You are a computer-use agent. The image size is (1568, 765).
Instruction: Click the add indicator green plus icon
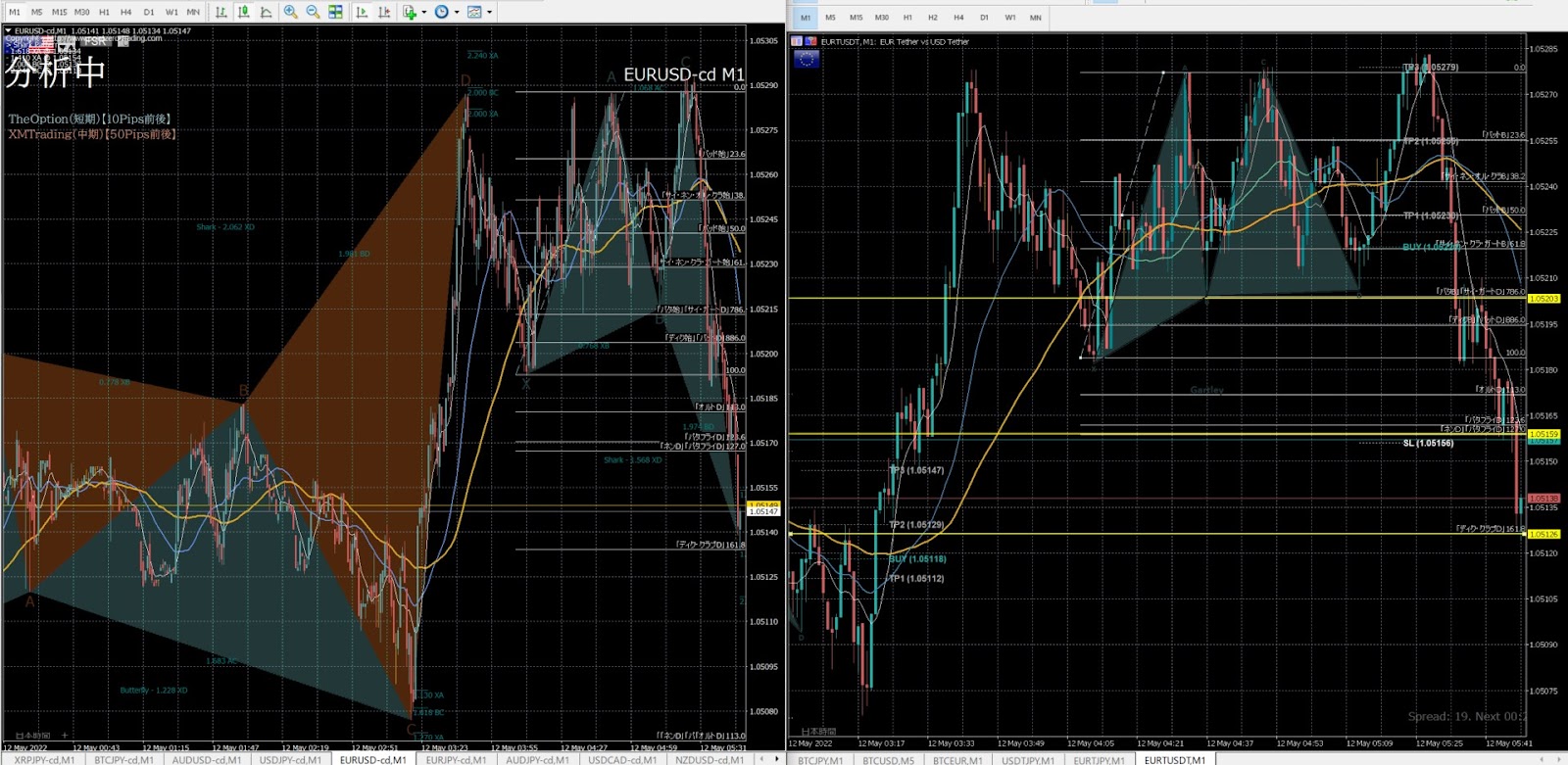pos(410,12)
